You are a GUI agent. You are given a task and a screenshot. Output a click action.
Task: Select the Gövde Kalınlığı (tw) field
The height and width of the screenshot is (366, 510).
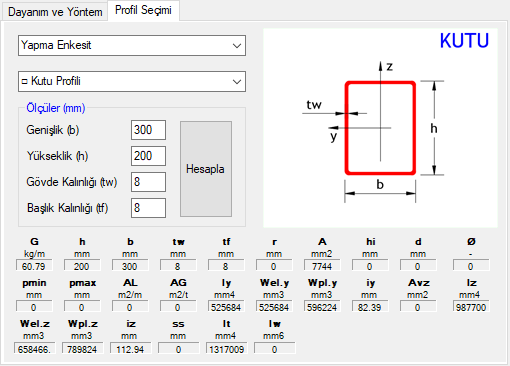click(x=148, y=182)
